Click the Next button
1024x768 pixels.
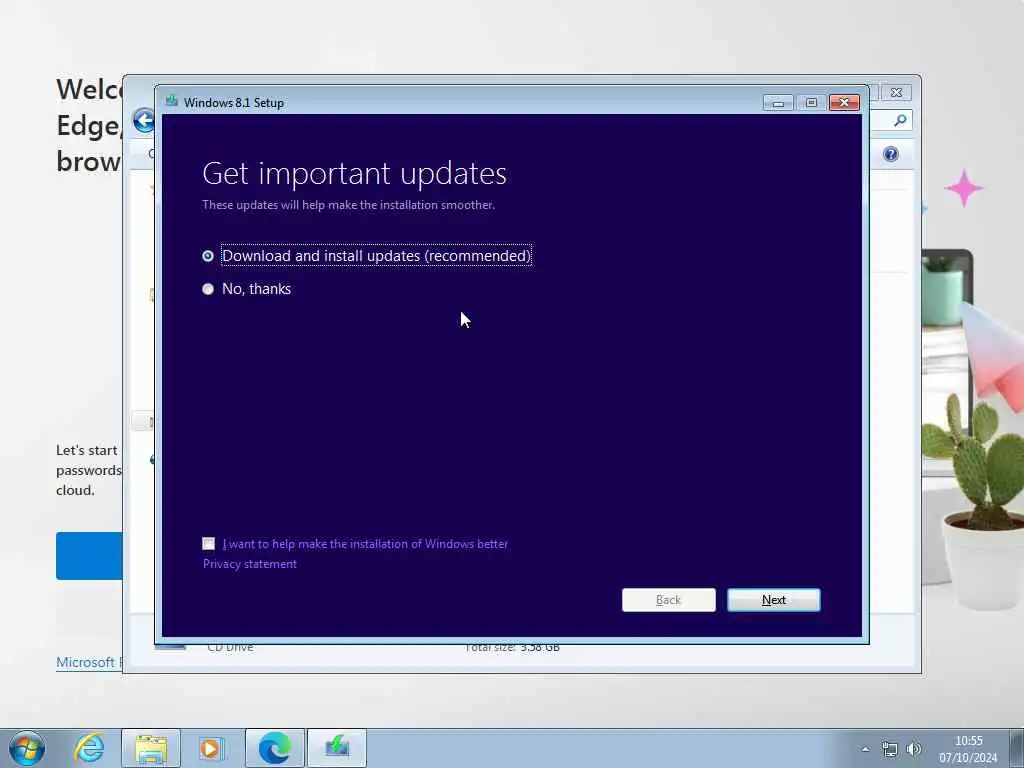click(x=773, y=600)
